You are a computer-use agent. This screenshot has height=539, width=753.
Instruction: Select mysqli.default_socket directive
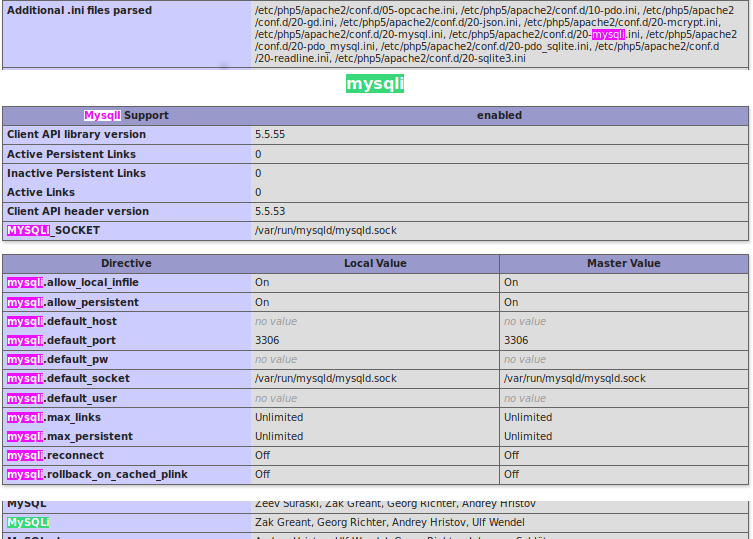point(68,379)
